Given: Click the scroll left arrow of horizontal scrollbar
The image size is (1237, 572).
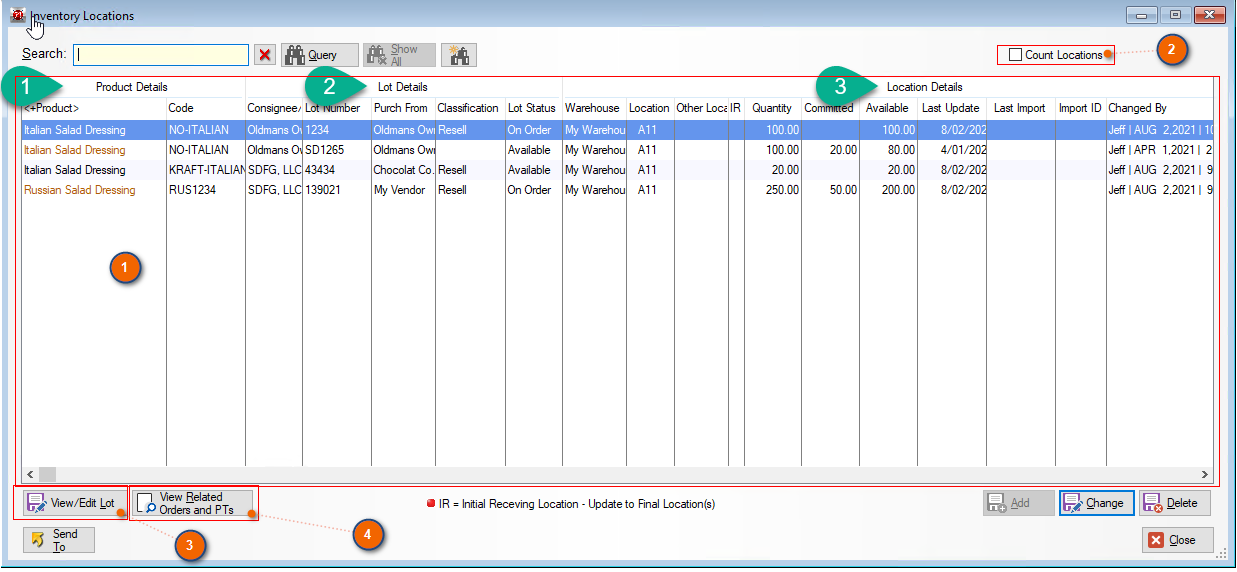Looking at the screenshot, I should 30,474.
